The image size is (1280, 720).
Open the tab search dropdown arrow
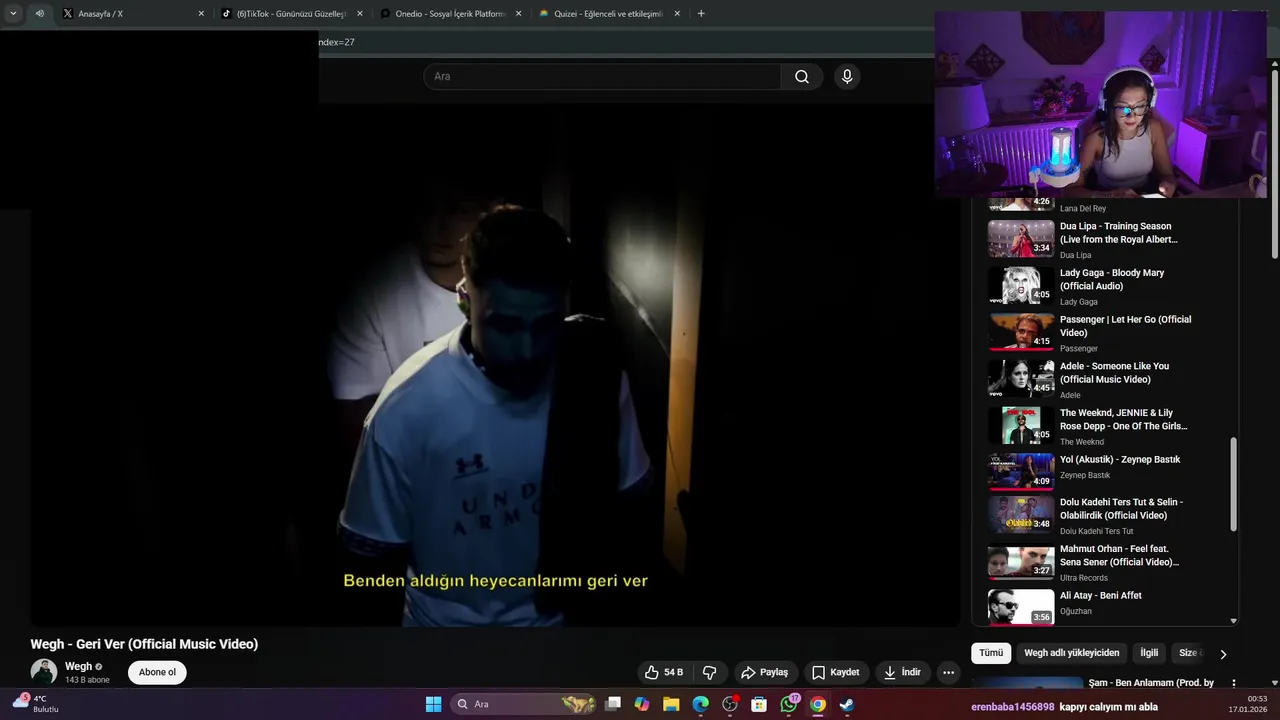click(13, 14)
